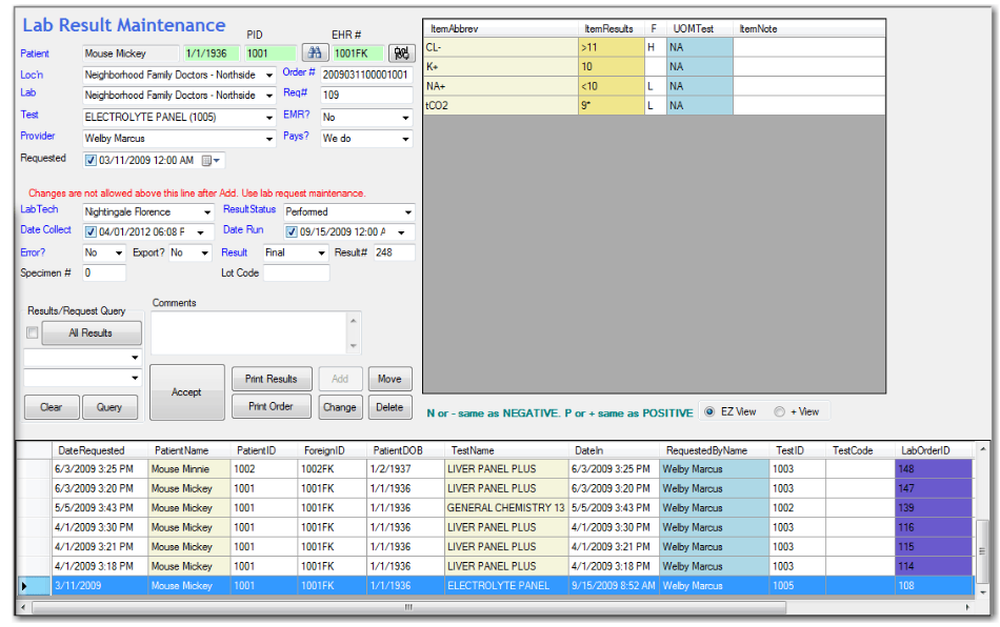The width and height of the screenshot is (1000, 627).
Task: Open second empty query dropdown above Clear
Action: (x=135, y=378)
